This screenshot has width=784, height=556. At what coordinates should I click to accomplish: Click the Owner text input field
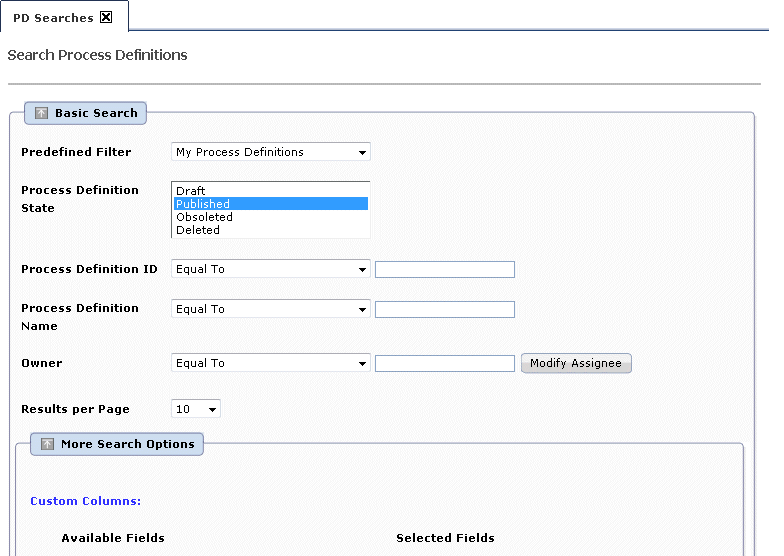pyautogui.click(x=444, y=363)
